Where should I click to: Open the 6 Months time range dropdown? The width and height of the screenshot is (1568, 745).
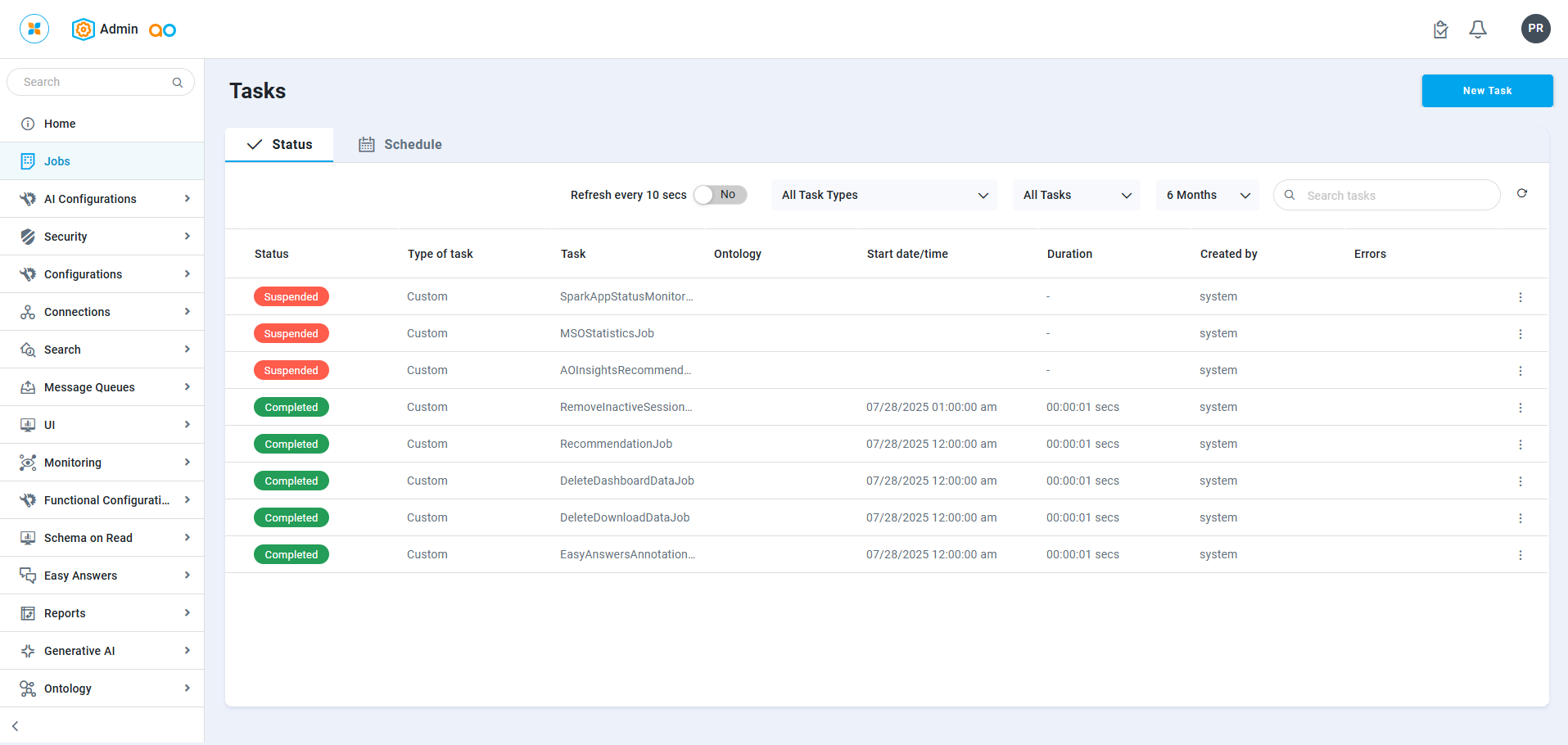[1207, 195]
